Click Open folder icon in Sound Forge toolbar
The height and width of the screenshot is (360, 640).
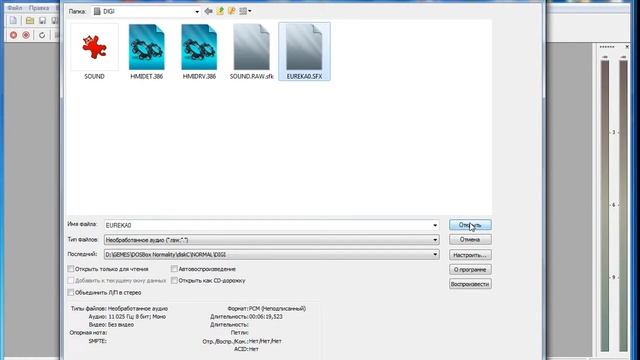(30, 20)
